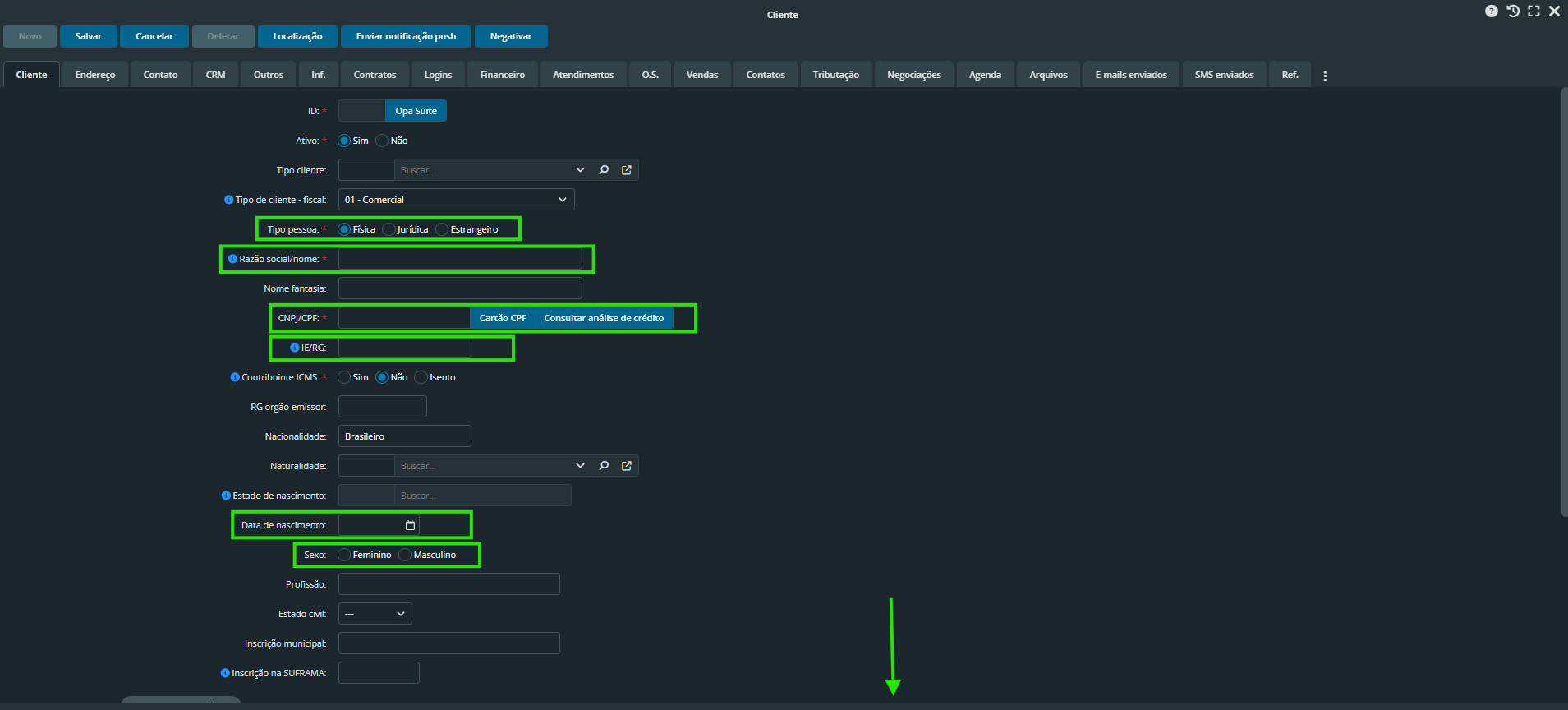Screen dimensions: 1568x710
Task: Open the three-dot more tabs menu
Action: [x=1325, y=76]
